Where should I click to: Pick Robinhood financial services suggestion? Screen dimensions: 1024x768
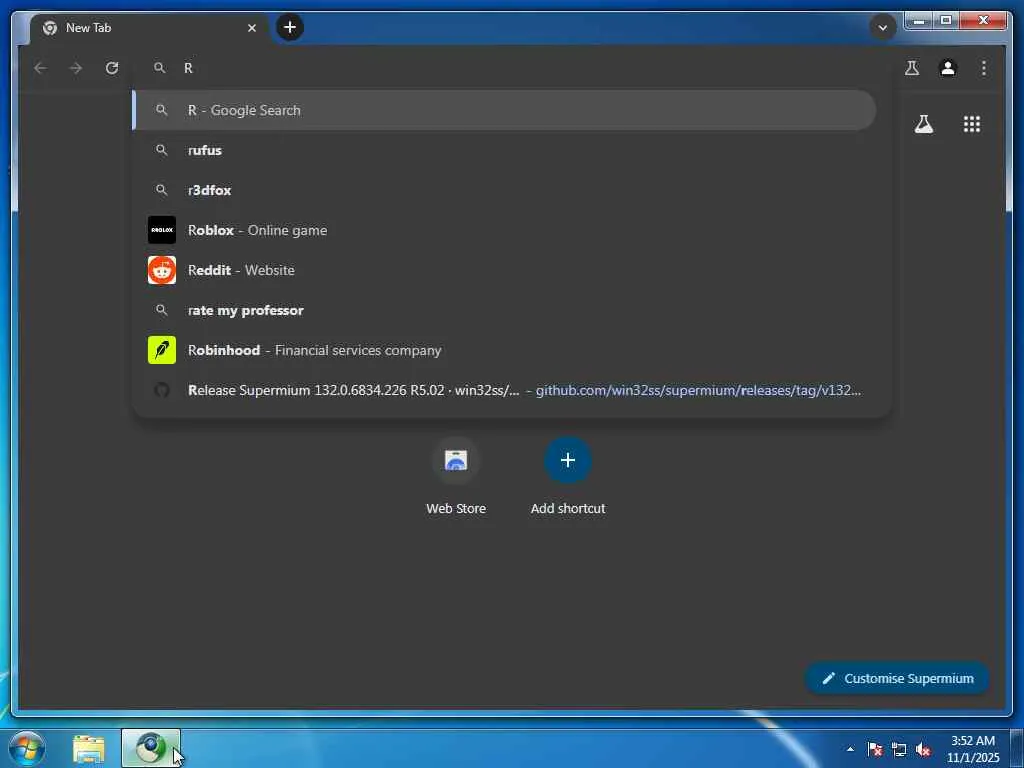tap(504, 350)
